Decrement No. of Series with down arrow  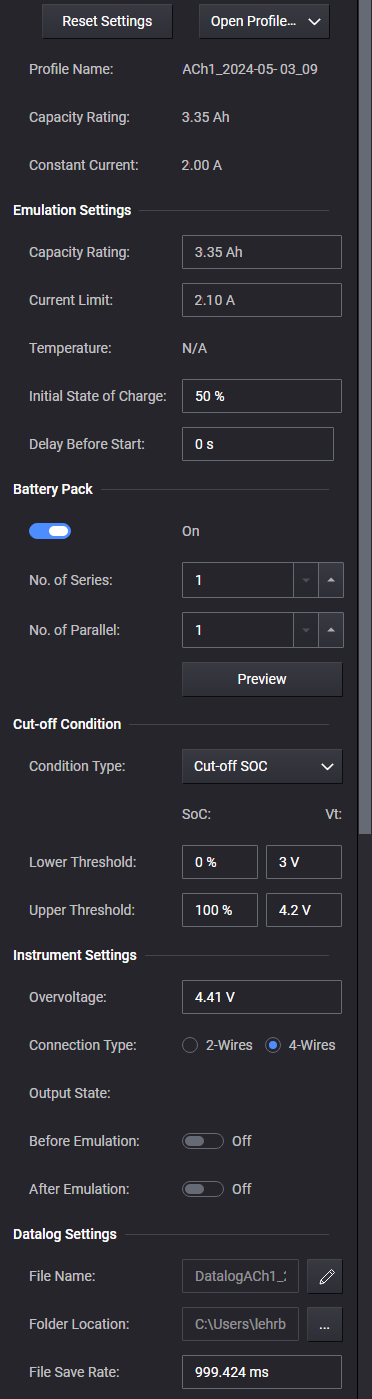coord(305,579)
